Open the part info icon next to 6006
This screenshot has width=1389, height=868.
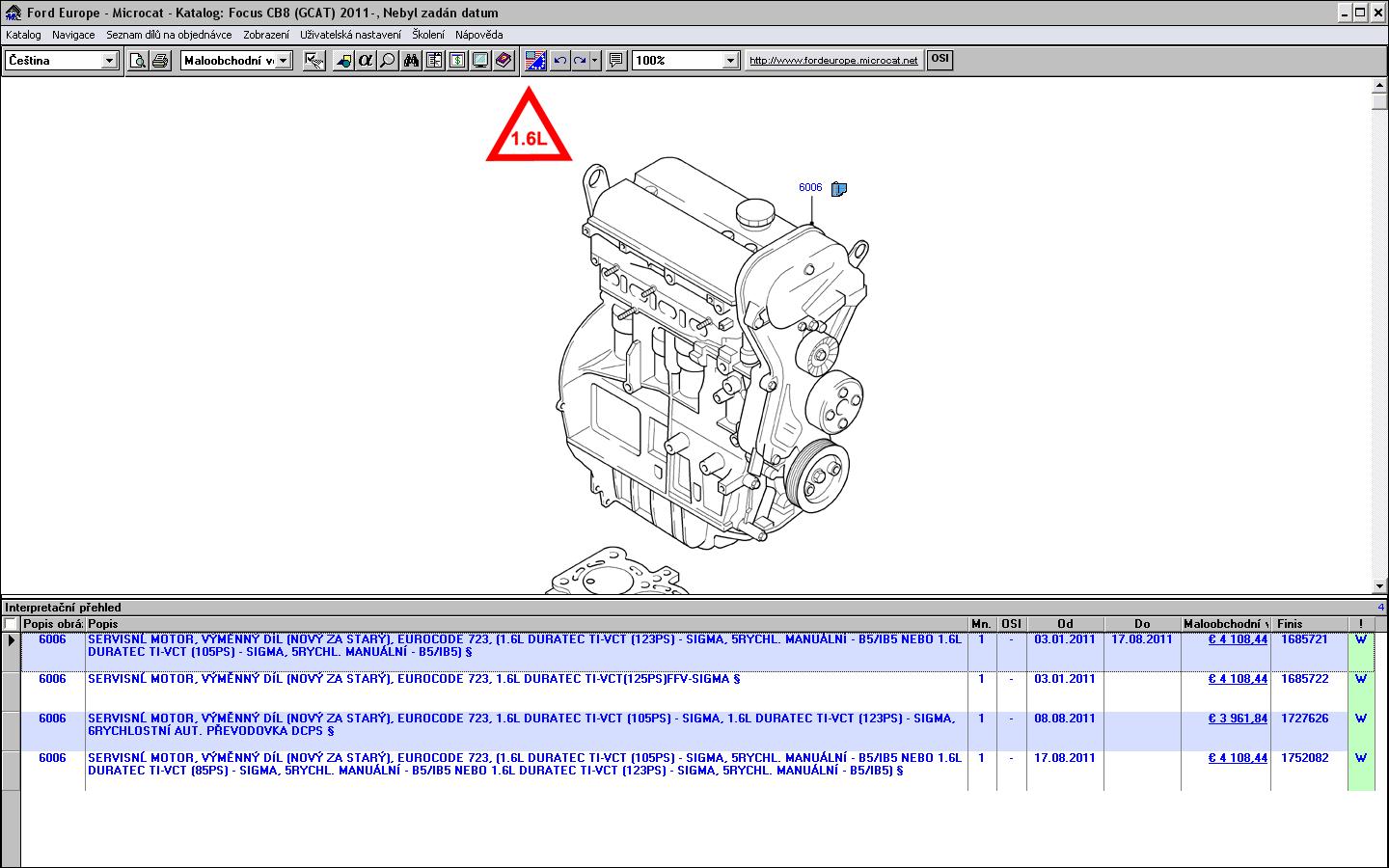tap(838, 189)
